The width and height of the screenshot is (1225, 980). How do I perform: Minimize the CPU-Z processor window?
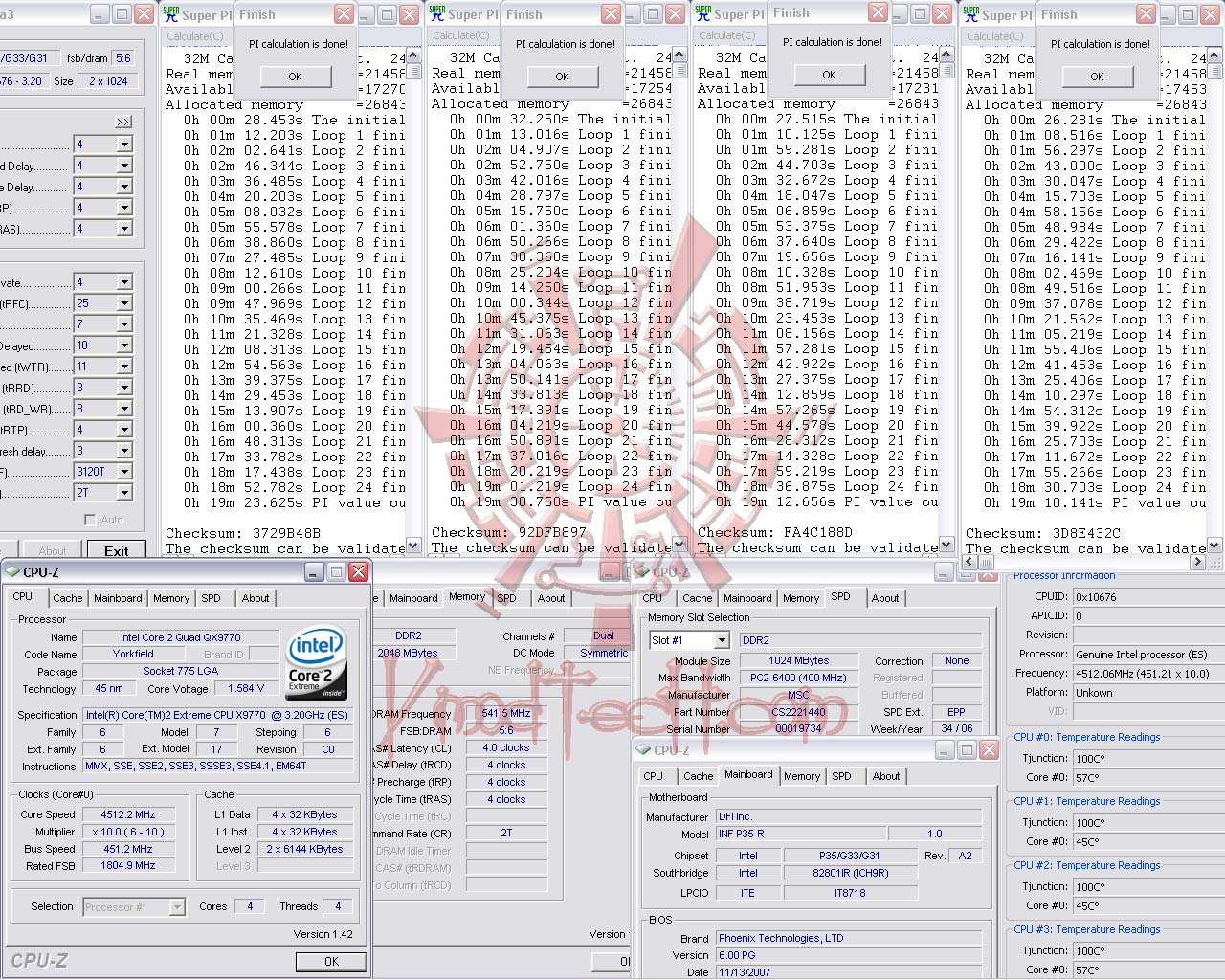point(315,572)
